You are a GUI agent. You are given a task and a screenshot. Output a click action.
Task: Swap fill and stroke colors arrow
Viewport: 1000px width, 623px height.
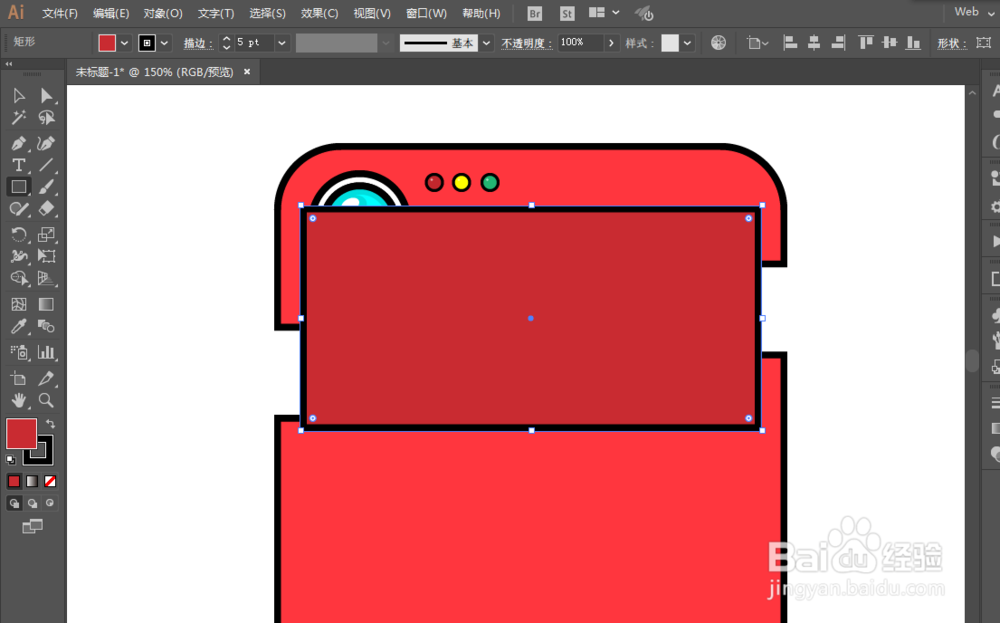50,424
